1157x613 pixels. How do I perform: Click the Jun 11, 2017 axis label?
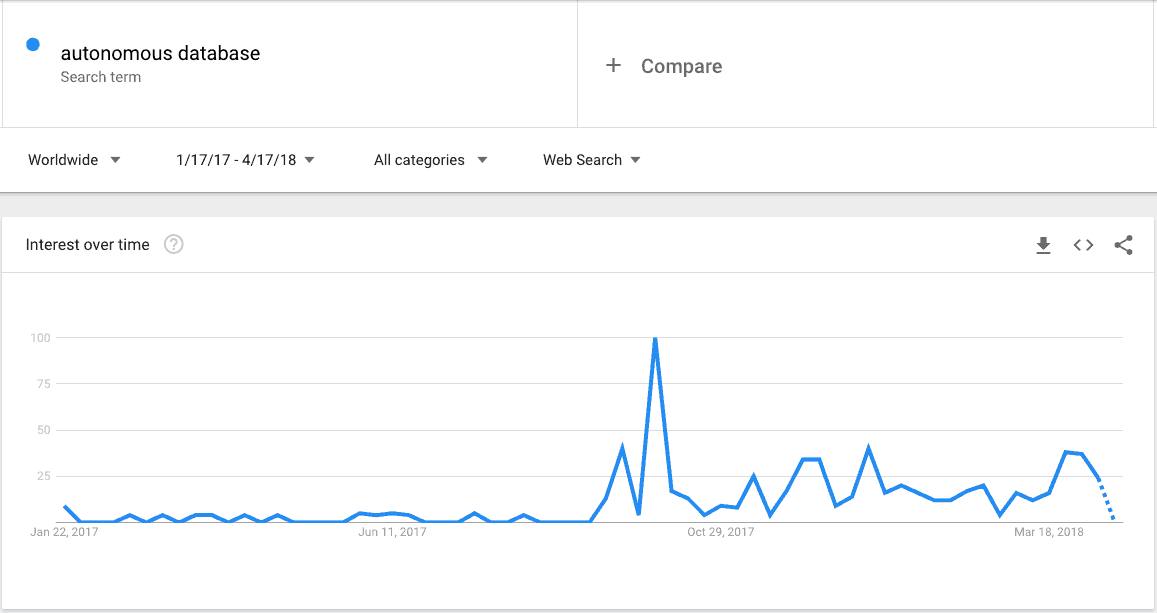[x=393, y=532]
